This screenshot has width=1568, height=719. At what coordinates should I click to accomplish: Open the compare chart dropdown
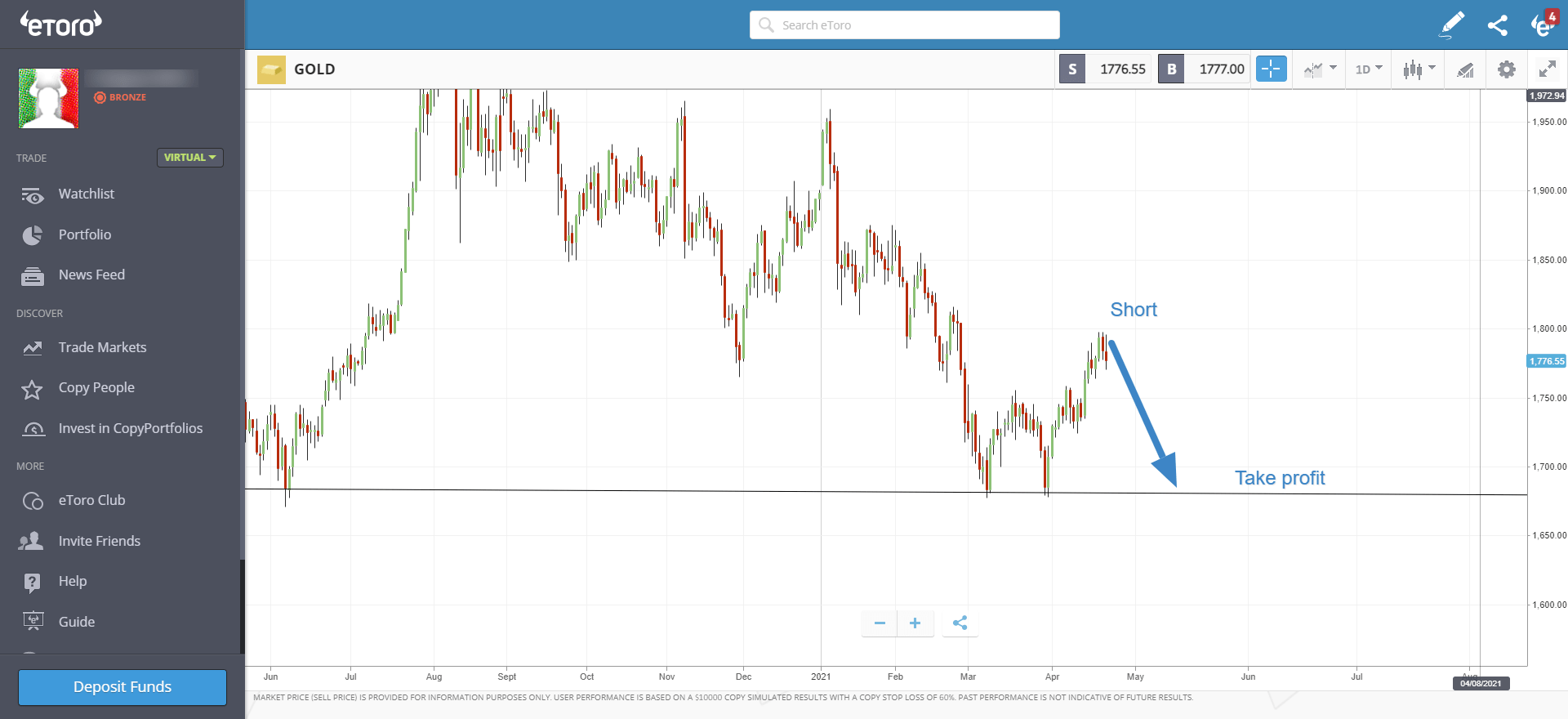click(1320, 69)
